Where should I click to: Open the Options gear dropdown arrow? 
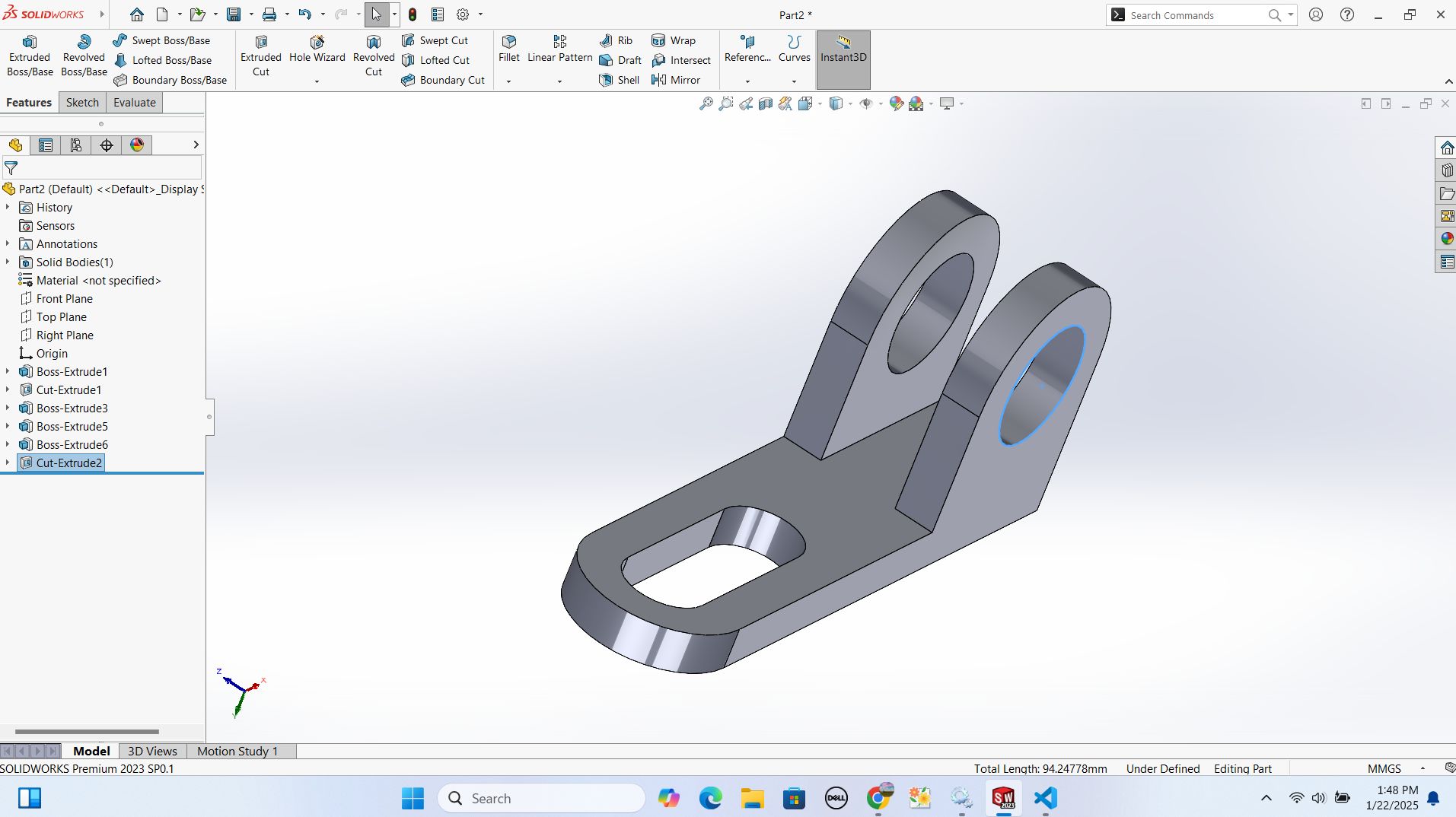point(480,14)
